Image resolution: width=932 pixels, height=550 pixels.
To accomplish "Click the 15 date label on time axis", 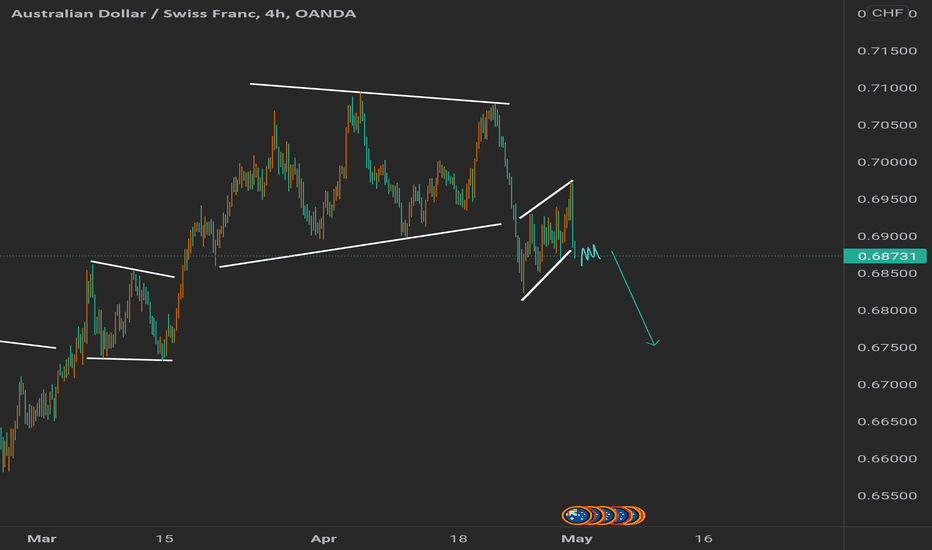I will [x=165, y=539].
